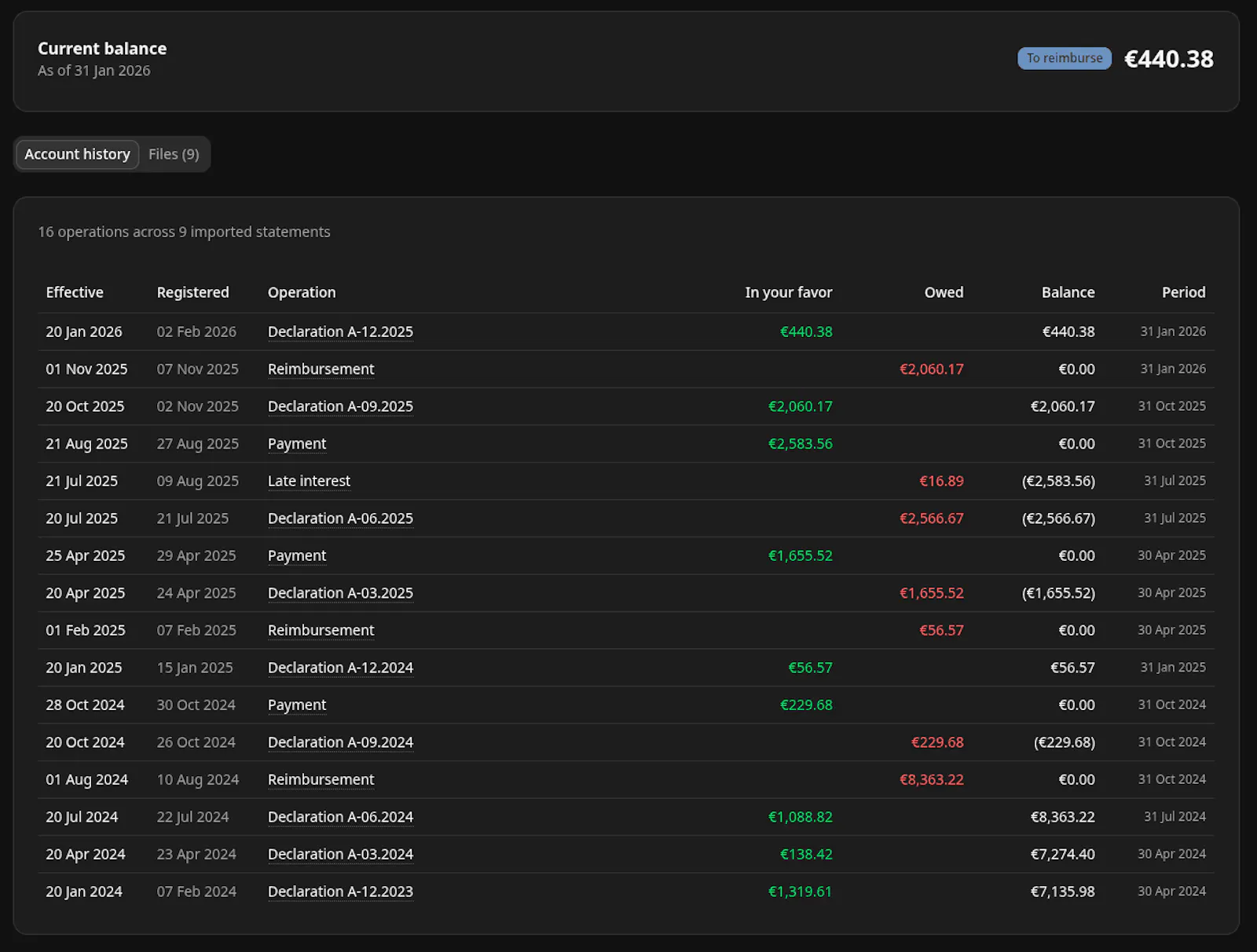
Task: Open Declaration A-12.2024 operation link
Action: (x=340, y=668)
